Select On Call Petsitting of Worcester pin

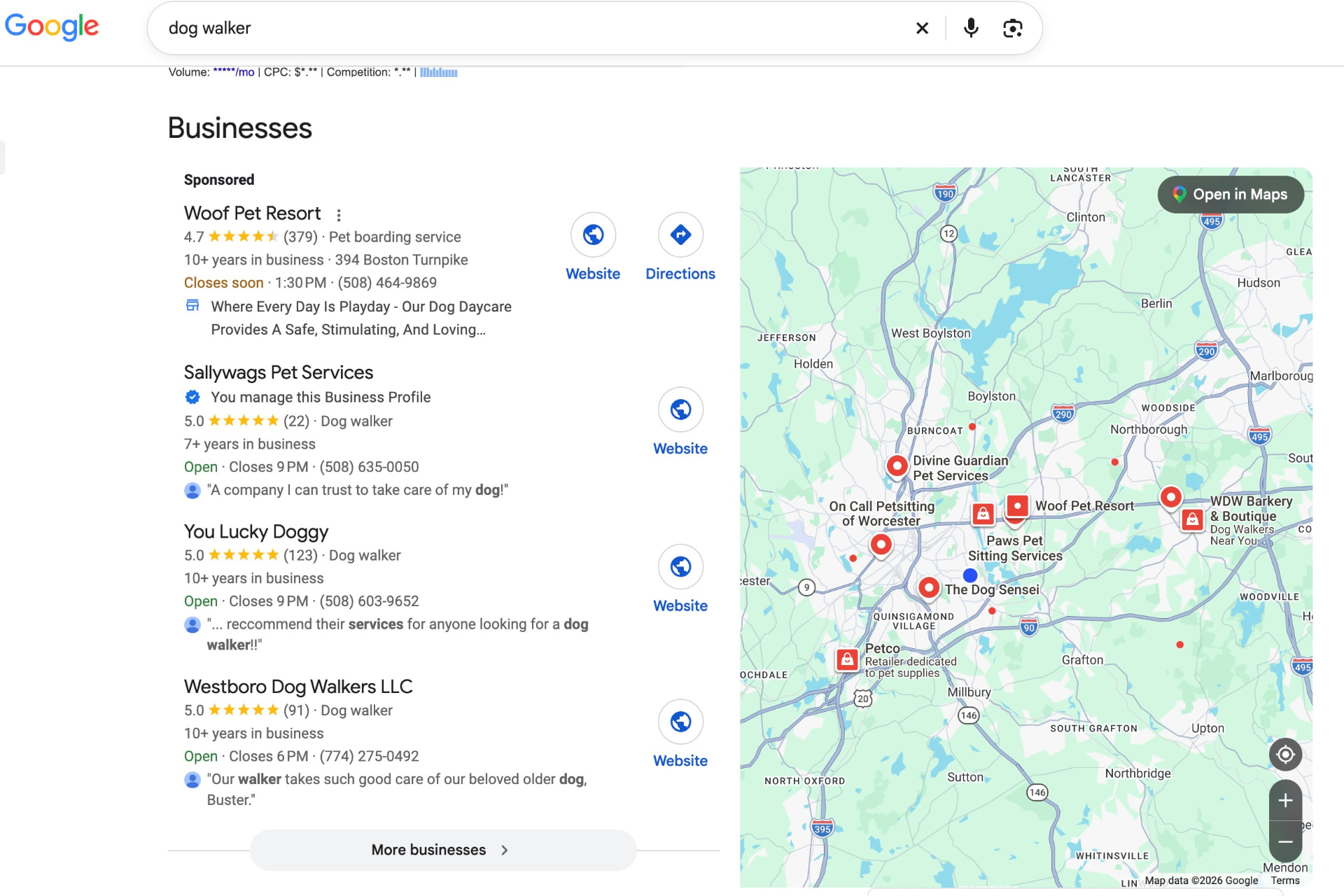[881, 545]
